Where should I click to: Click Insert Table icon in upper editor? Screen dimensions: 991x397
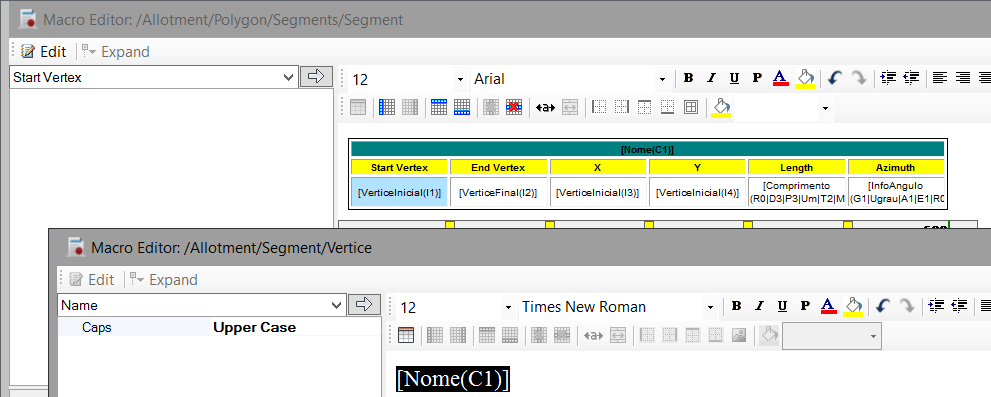[x=358, y=107]
